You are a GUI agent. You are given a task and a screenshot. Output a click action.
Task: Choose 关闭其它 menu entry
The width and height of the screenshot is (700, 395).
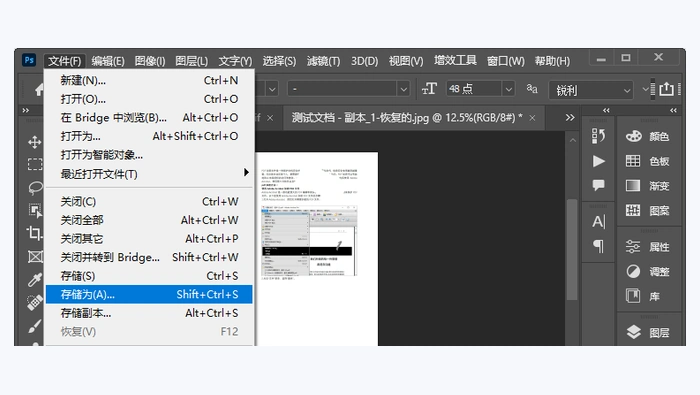[x=149, y=239]
